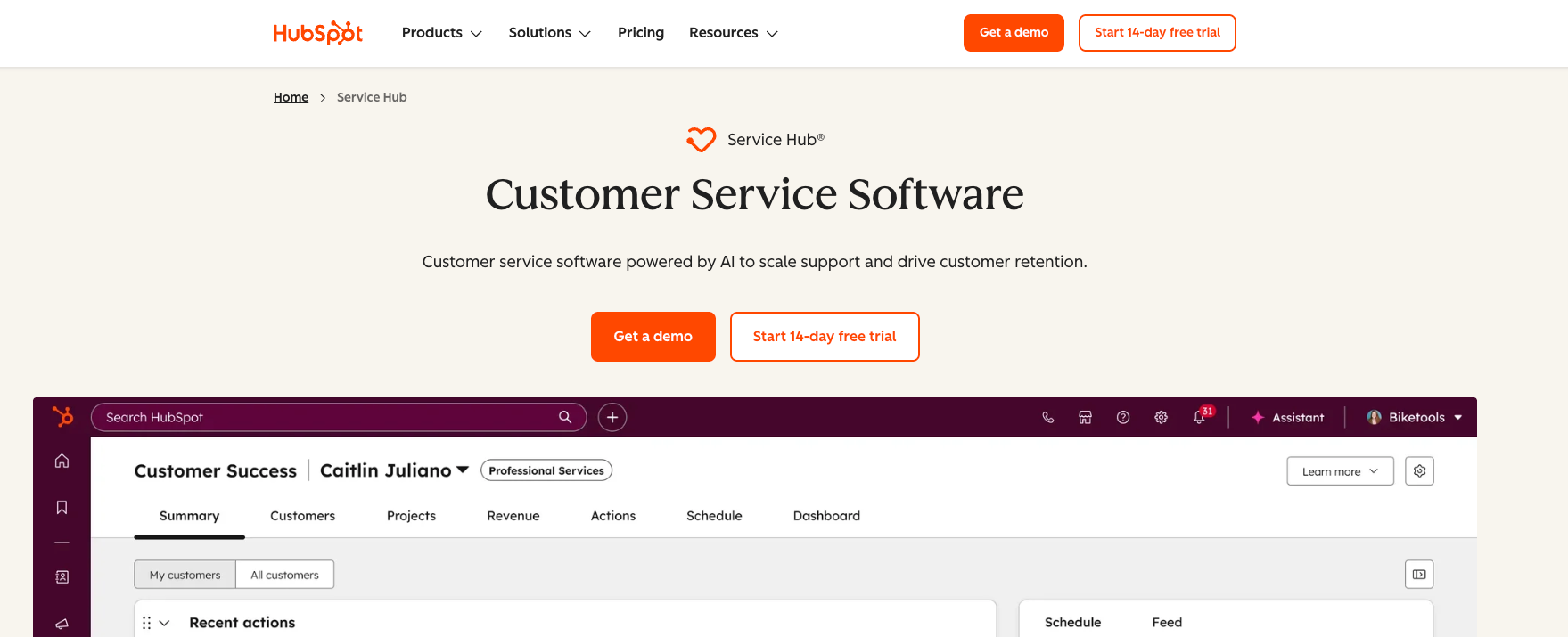The width and height of the screenshot is (1568, 637).
Task: Click the Recent actions drag handle
Action: [146, 623]
